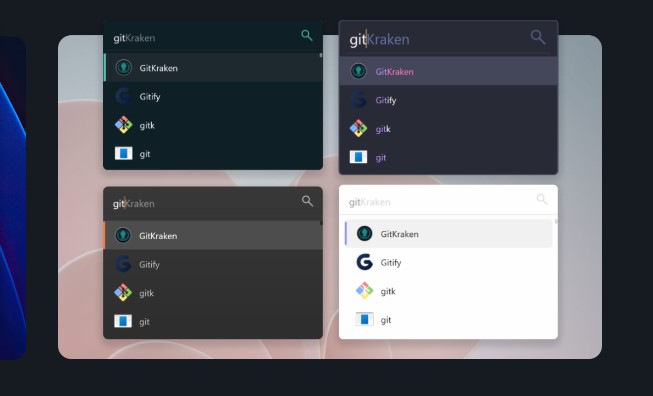Launch the Gitify text in the white launcher
The image size is (653, 396).
(x=391, y=263)
